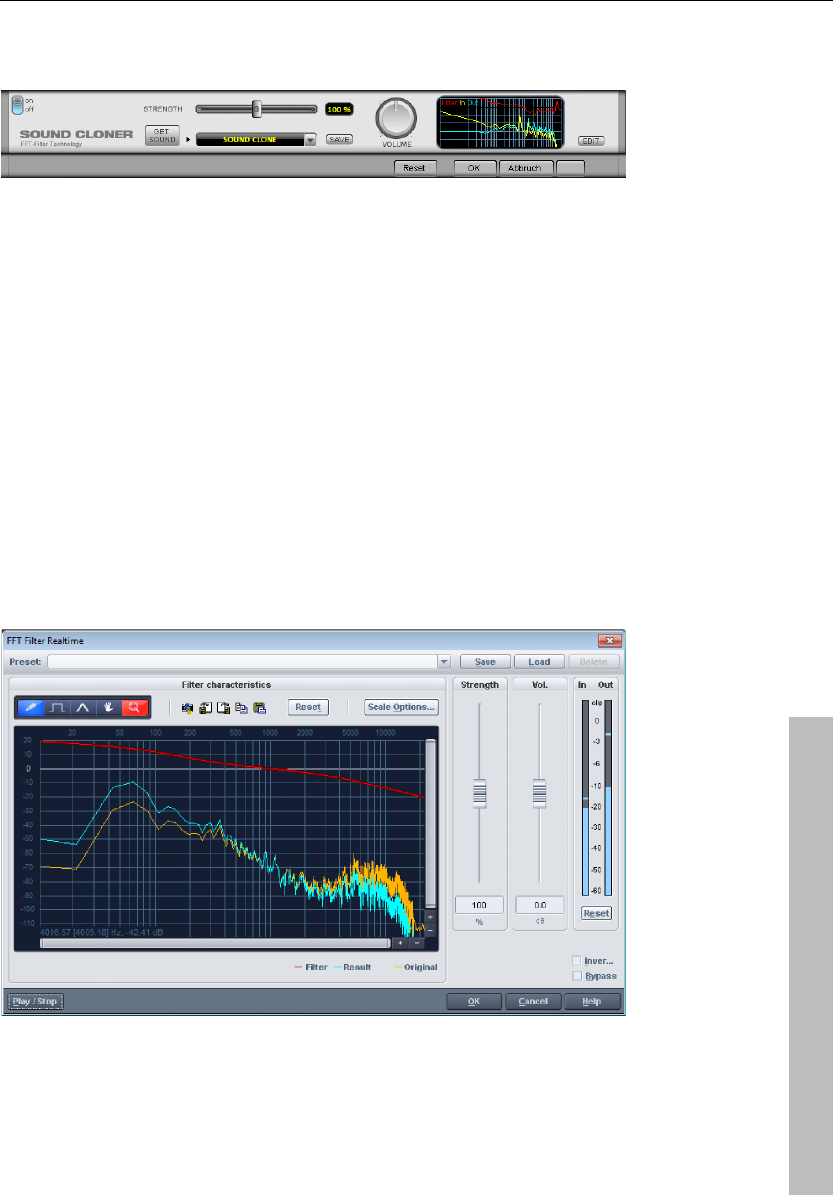Click the Vol. value field showing 0.0
The width and height of the screenshot is (833, 1195).
pyautogui.click(x=540, y=905)
